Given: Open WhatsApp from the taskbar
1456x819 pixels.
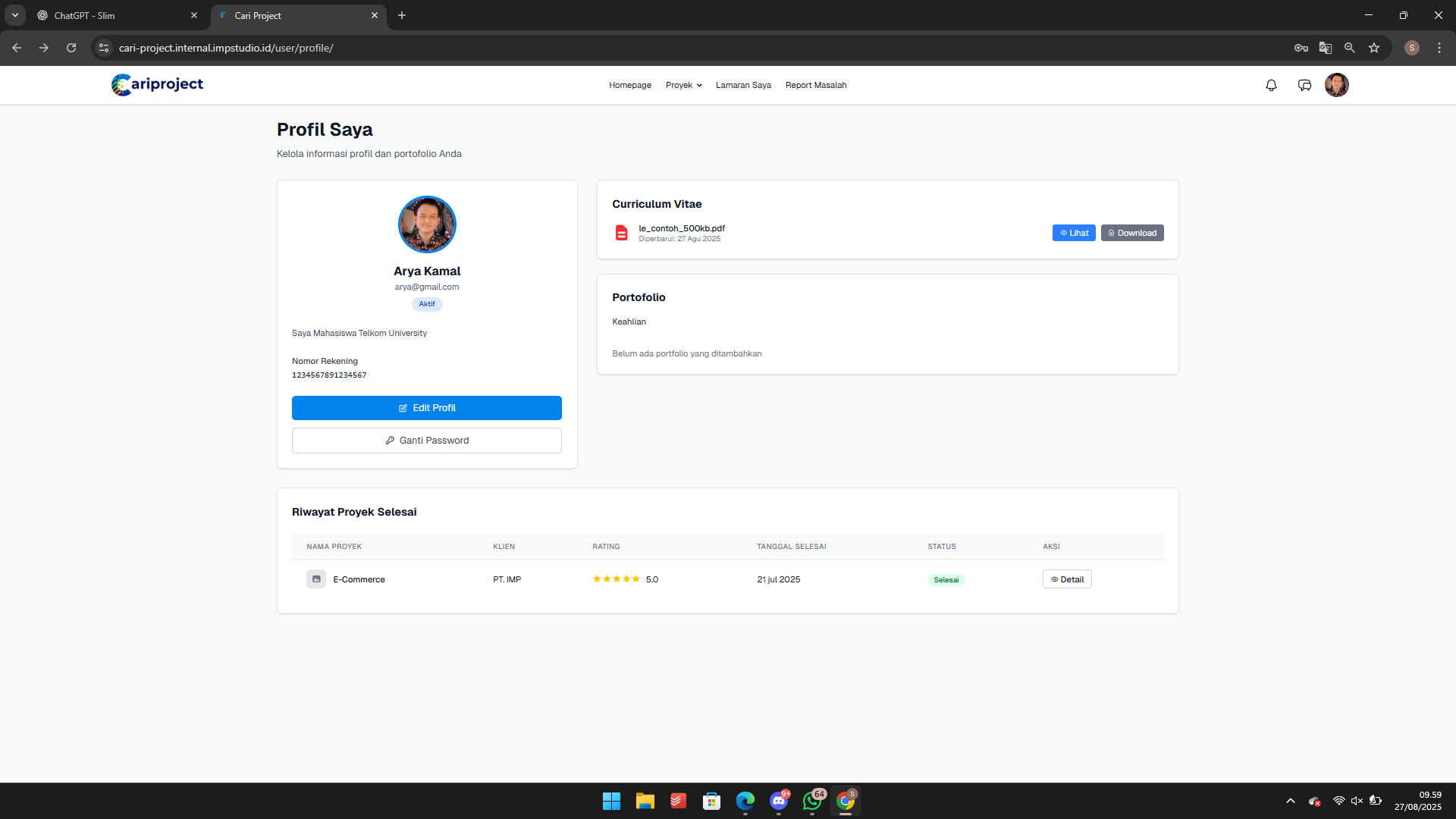Looking at the screenshot, I should pos(812,801).
